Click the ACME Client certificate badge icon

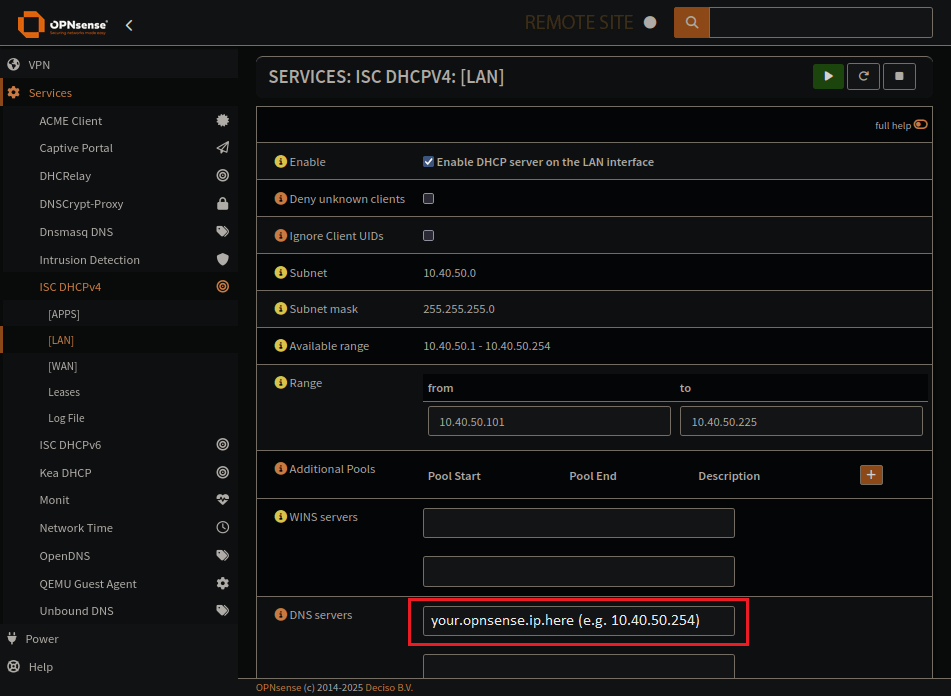(223, 120)
